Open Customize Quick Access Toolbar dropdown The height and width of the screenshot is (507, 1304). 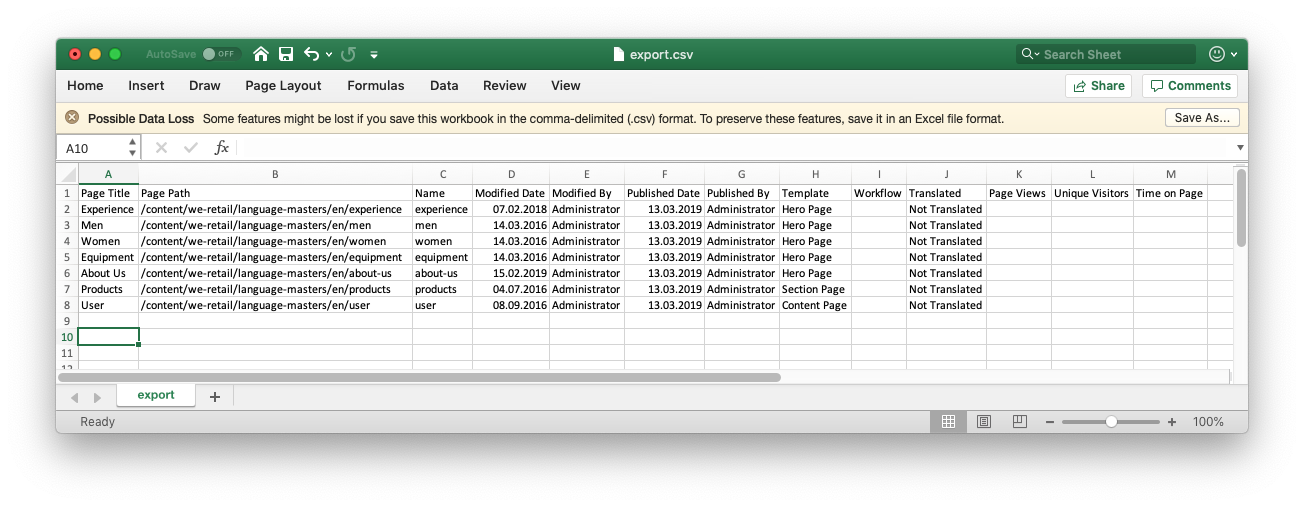click(374, 55)
